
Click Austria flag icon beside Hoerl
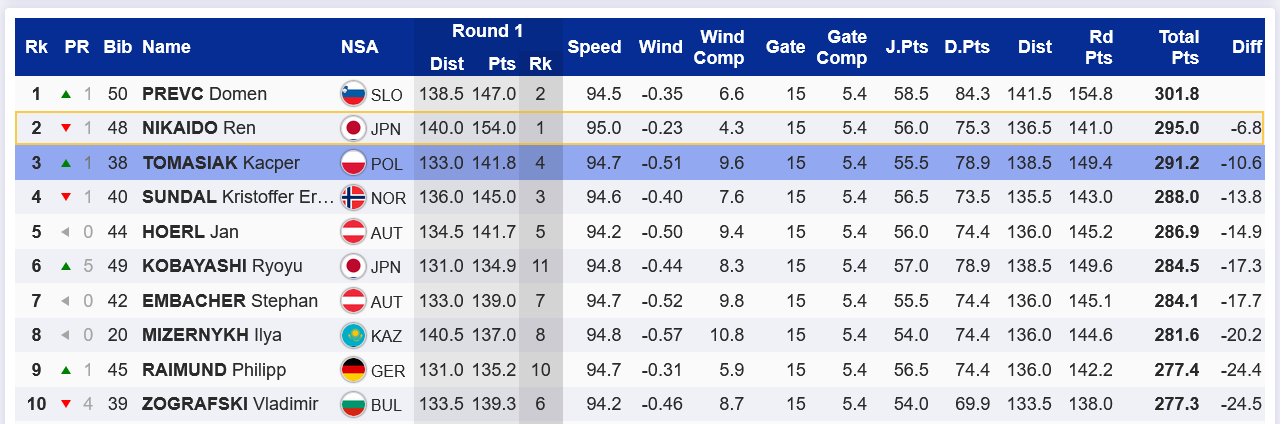352,232
